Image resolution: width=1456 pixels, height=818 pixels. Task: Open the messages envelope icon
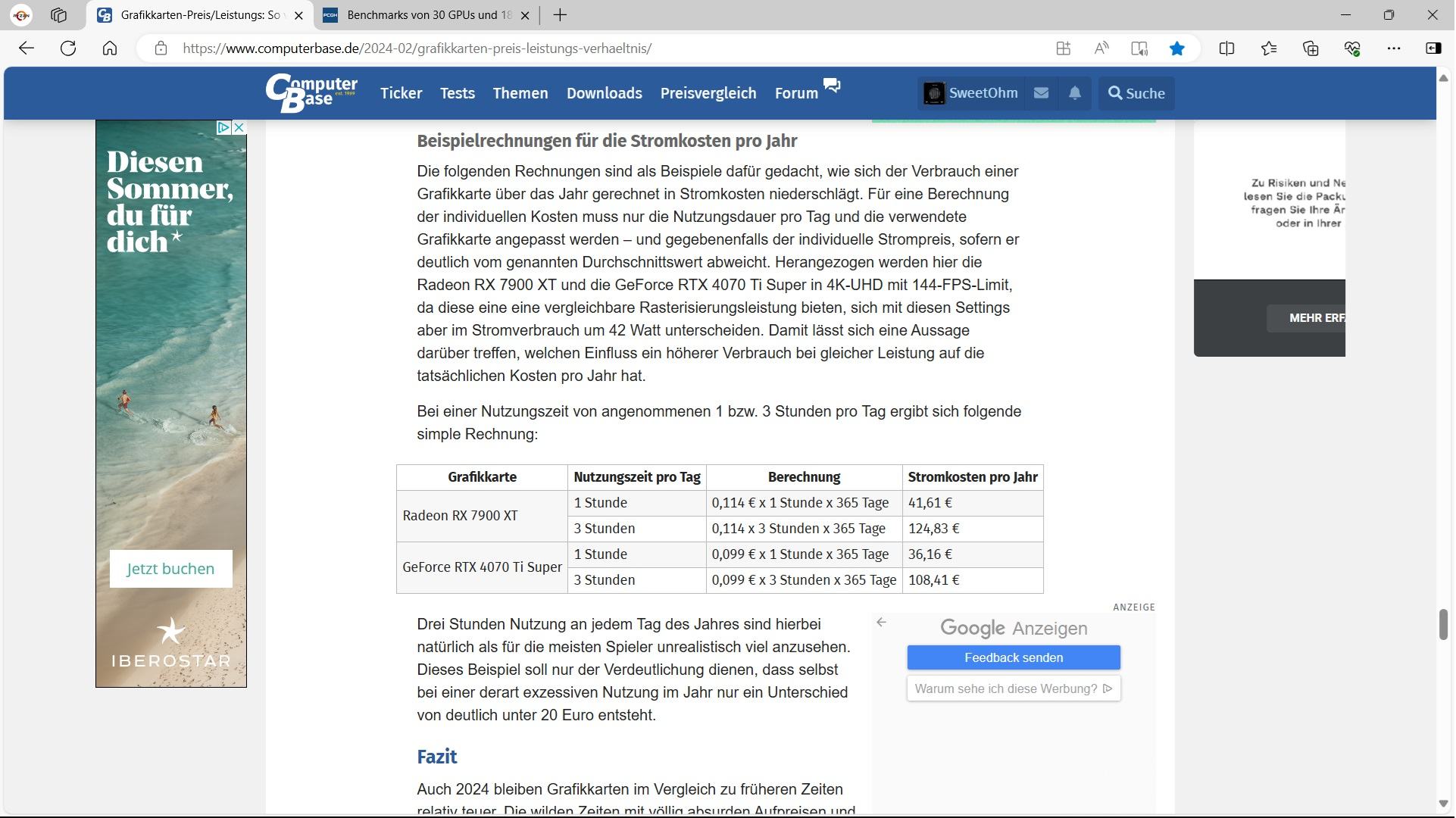(x=1041, y=93)
